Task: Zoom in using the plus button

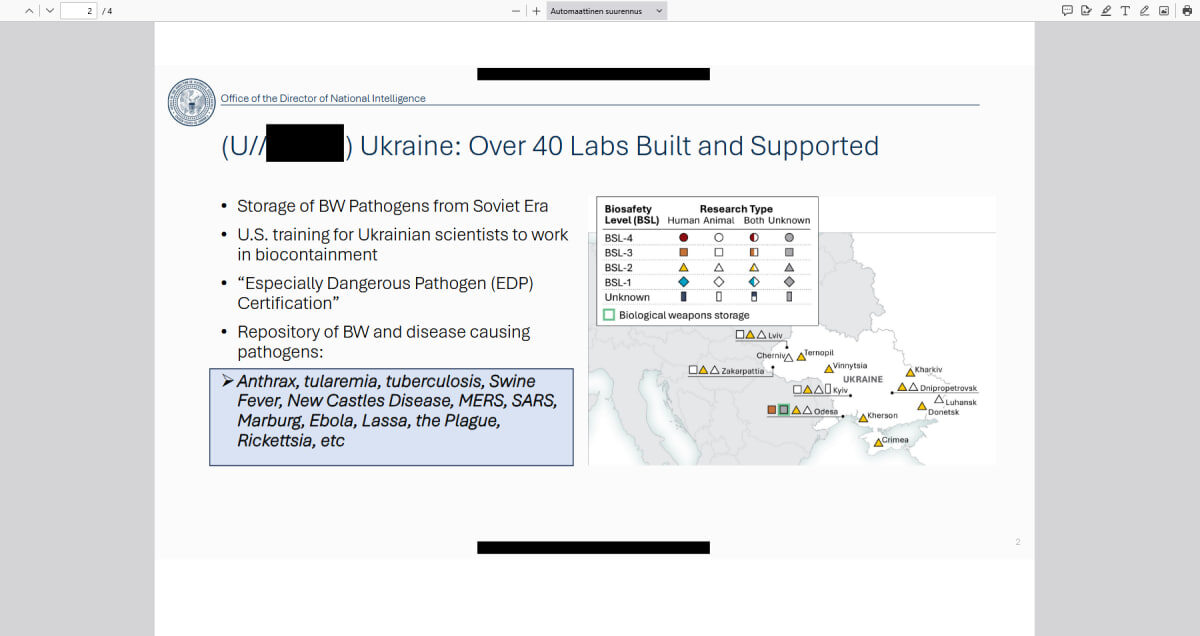Action: [536, 10]
